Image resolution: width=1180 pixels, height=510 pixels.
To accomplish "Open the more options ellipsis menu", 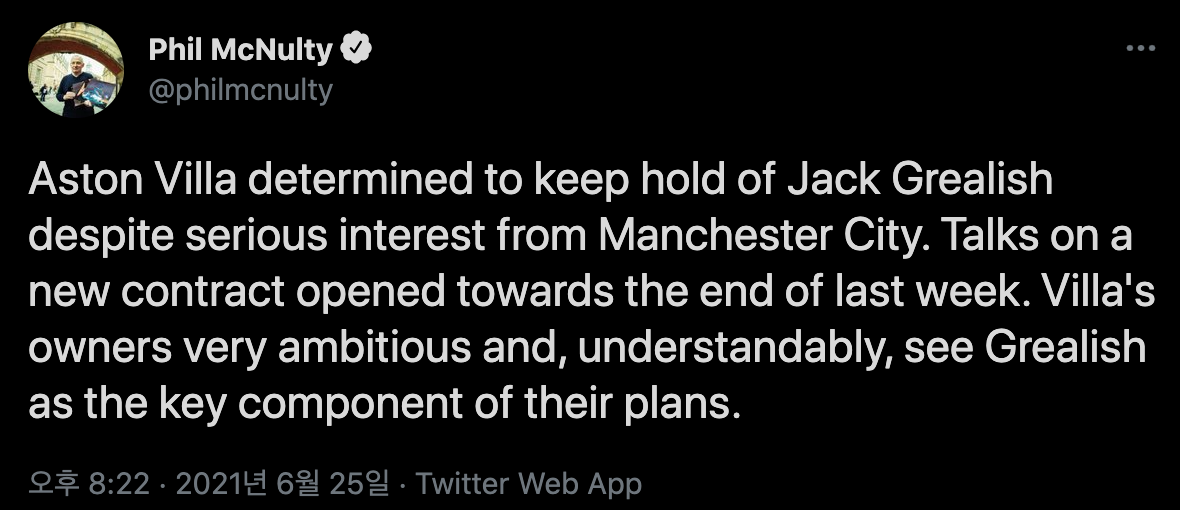I will point(1140,48).
